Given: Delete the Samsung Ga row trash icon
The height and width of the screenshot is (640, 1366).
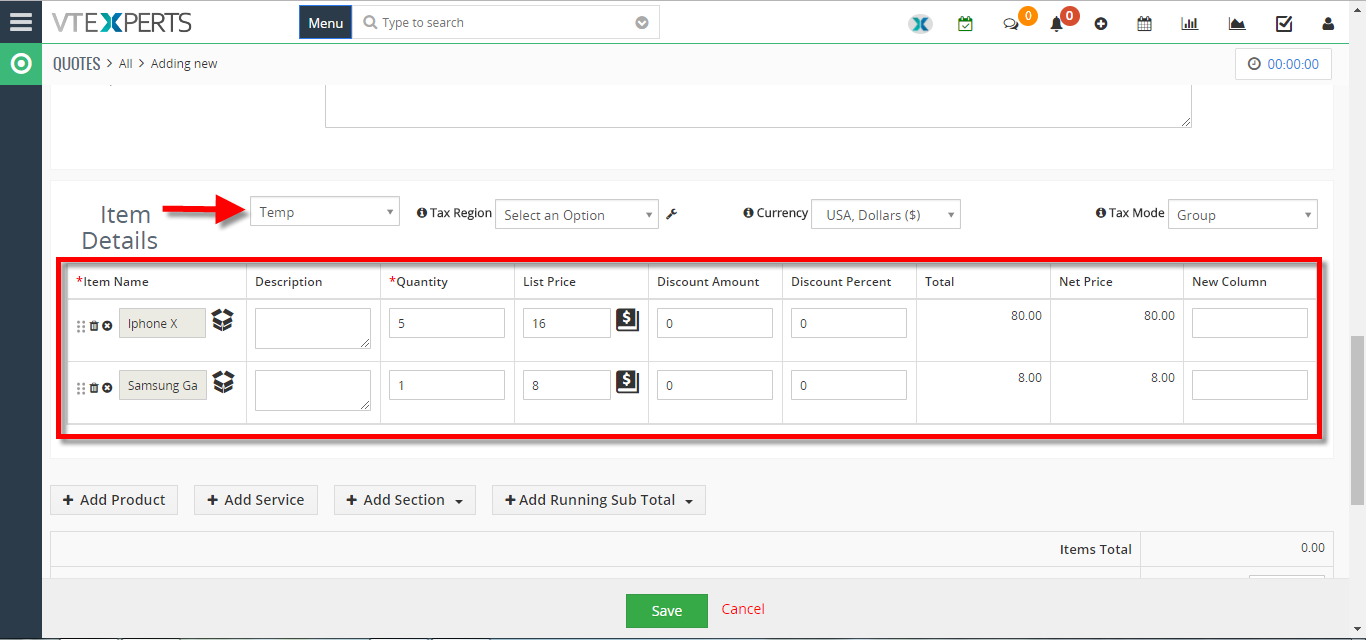Looking at the screenshot, I should (x=94, y=388).
